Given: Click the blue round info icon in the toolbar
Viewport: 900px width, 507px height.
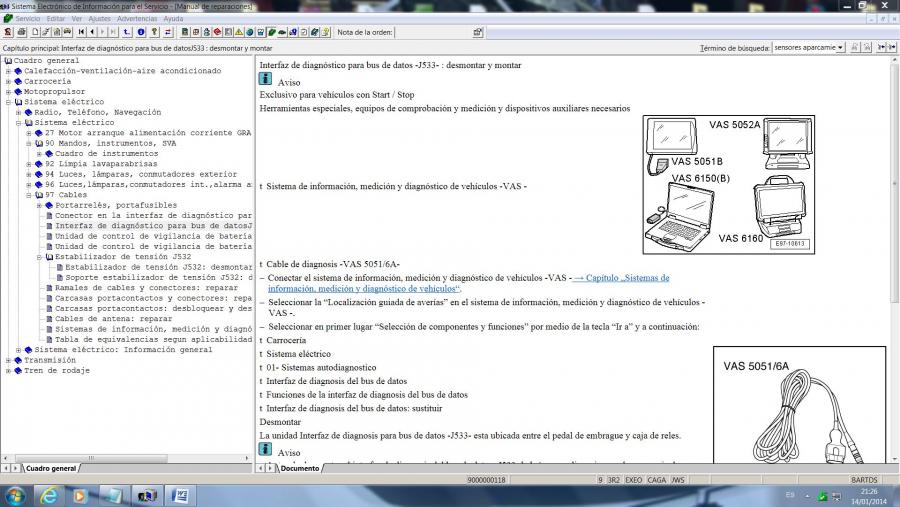Looking at the screenshot, I should [x=141, y=32].
